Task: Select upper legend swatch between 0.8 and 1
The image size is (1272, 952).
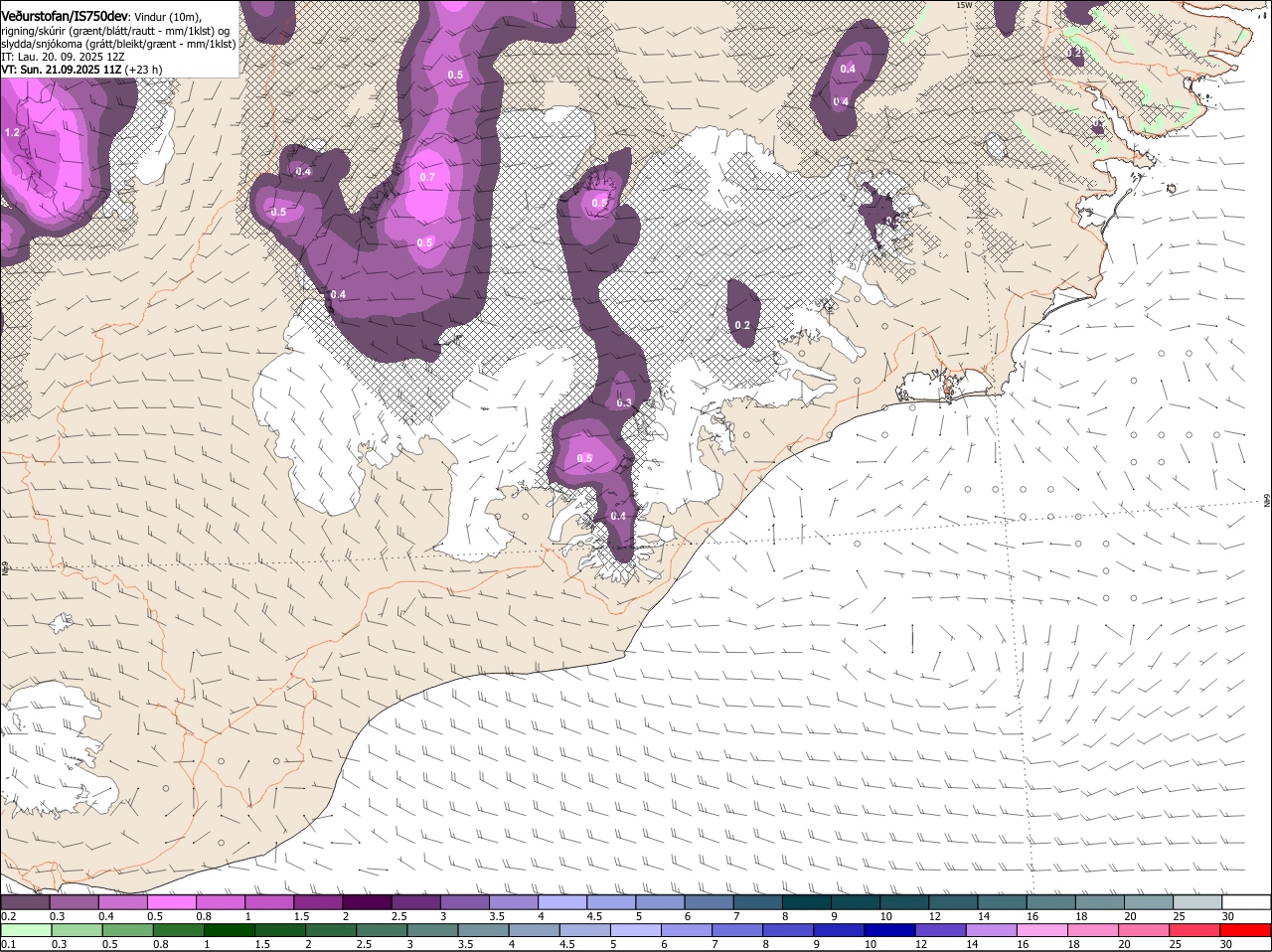Action: [220, 902]
